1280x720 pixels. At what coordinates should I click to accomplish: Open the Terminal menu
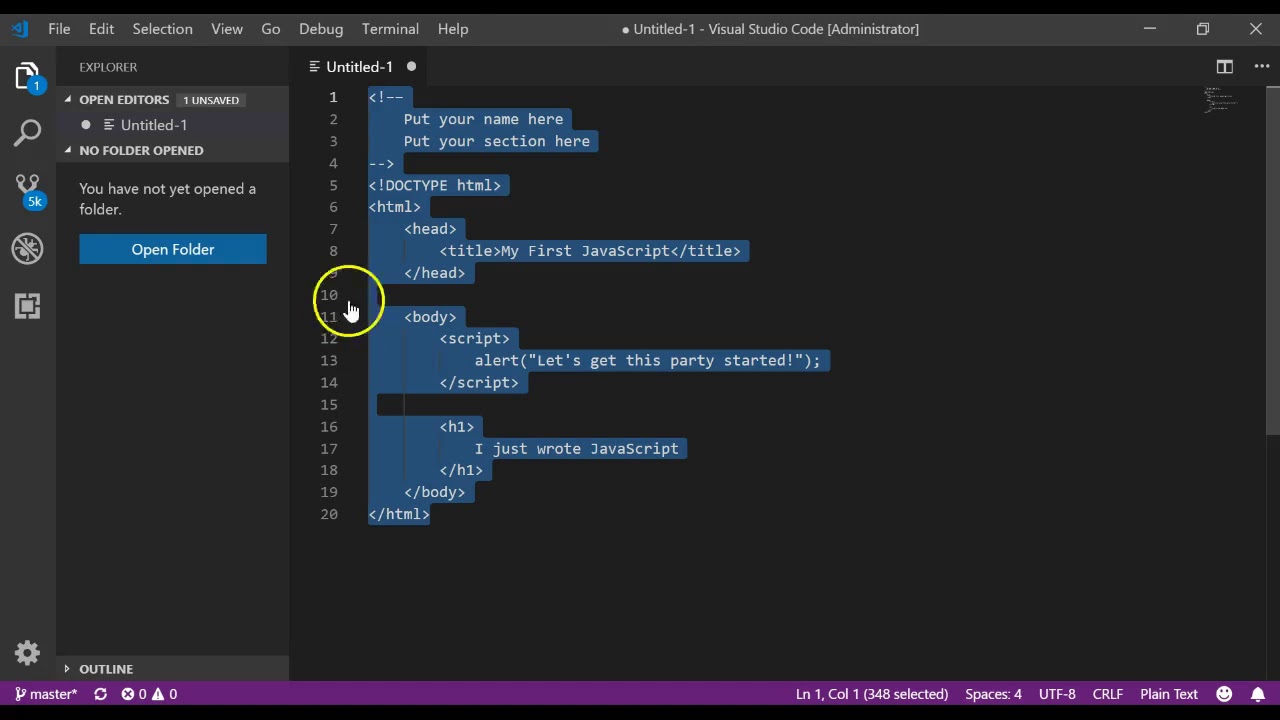390,29
